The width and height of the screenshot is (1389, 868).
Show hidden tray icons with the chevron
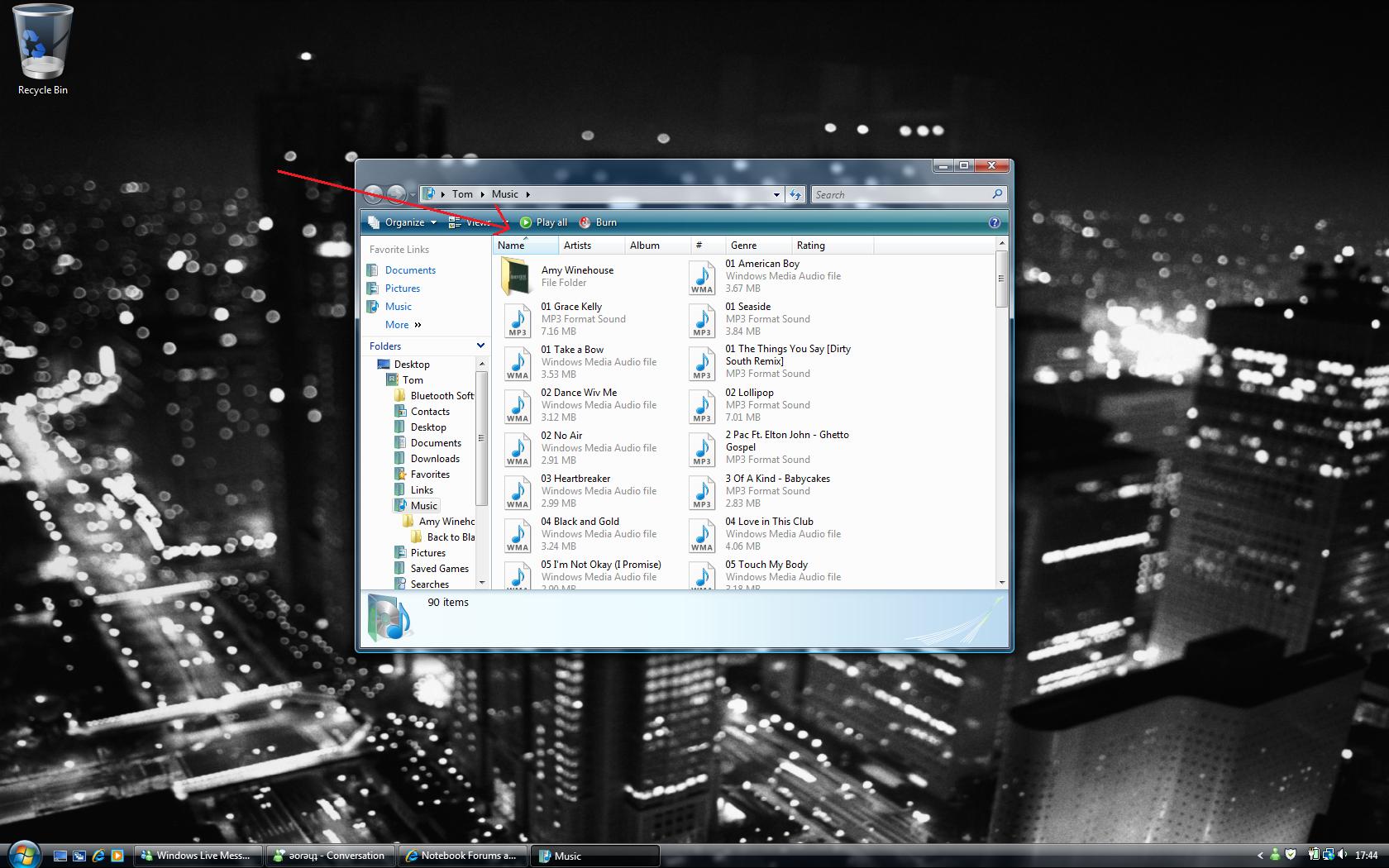(1260, 856)
